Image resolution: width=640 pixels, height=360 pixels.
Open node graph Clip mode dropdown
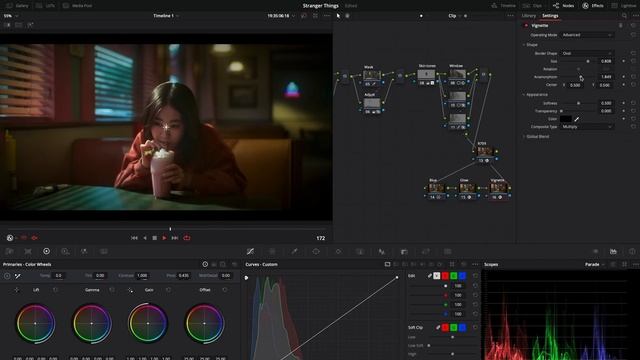454,16
